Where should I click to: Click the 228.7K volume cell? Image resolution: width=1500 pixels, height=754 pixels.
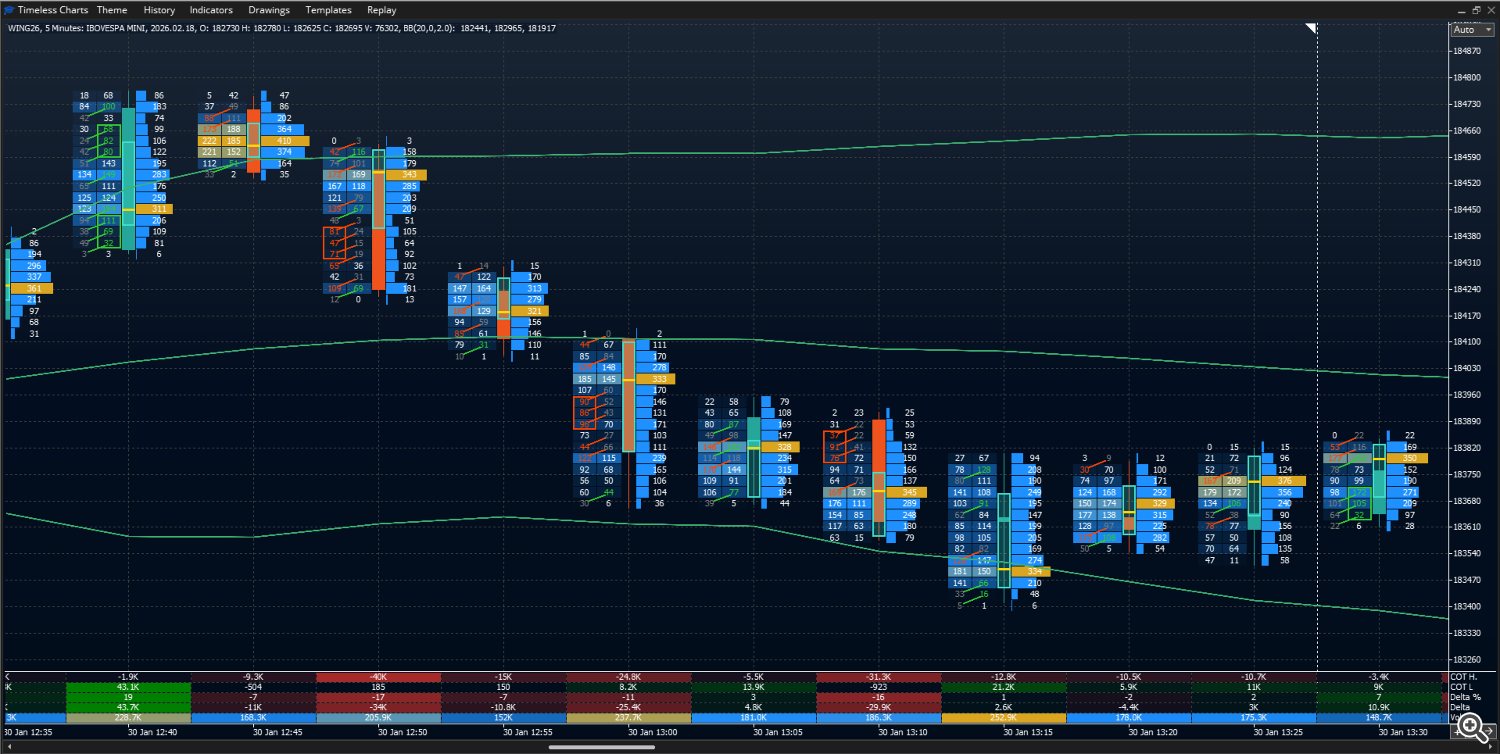(128, 718)
